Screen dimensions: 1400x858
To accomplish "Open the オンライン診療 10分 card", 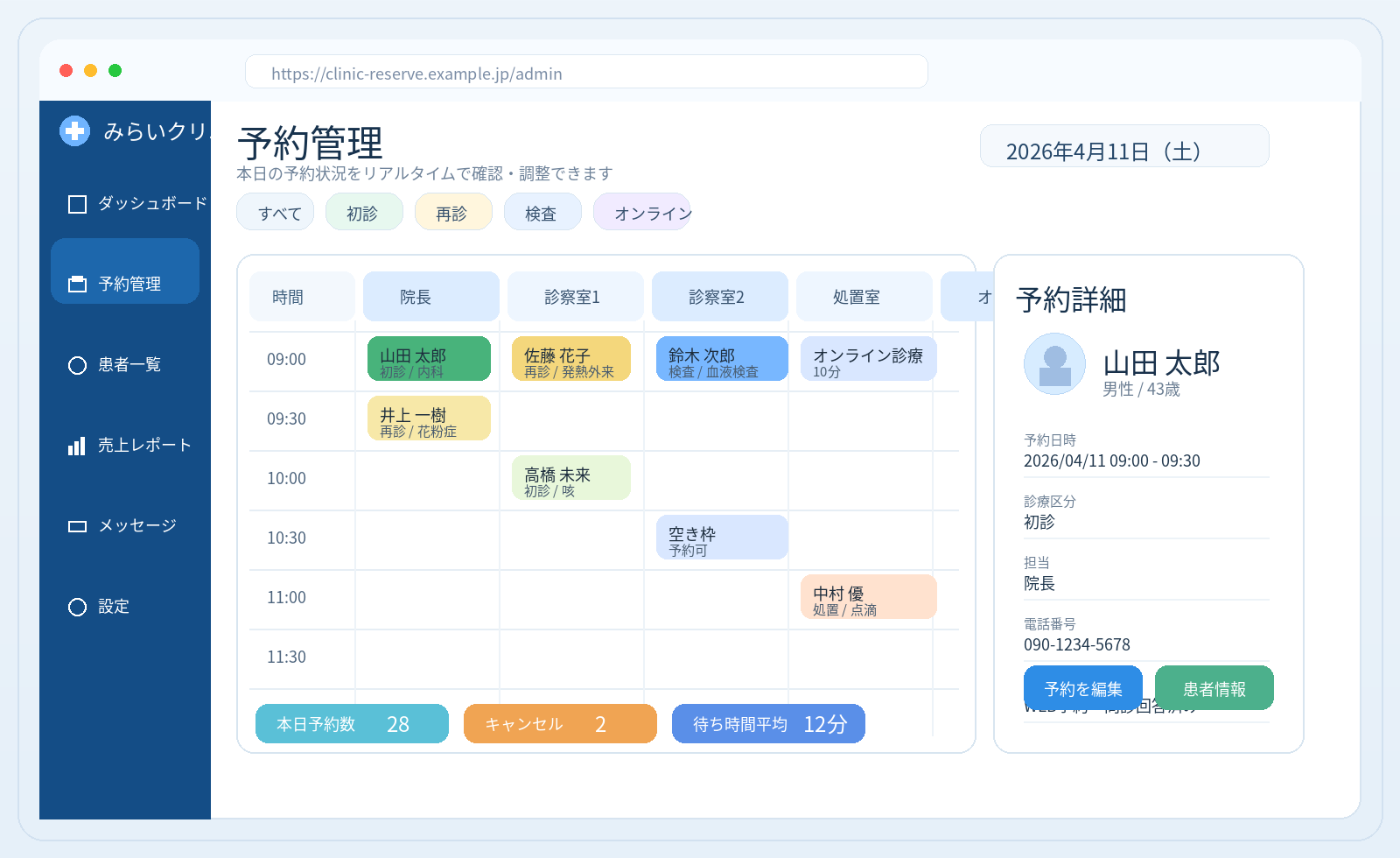I will click(x=869, y=359).
